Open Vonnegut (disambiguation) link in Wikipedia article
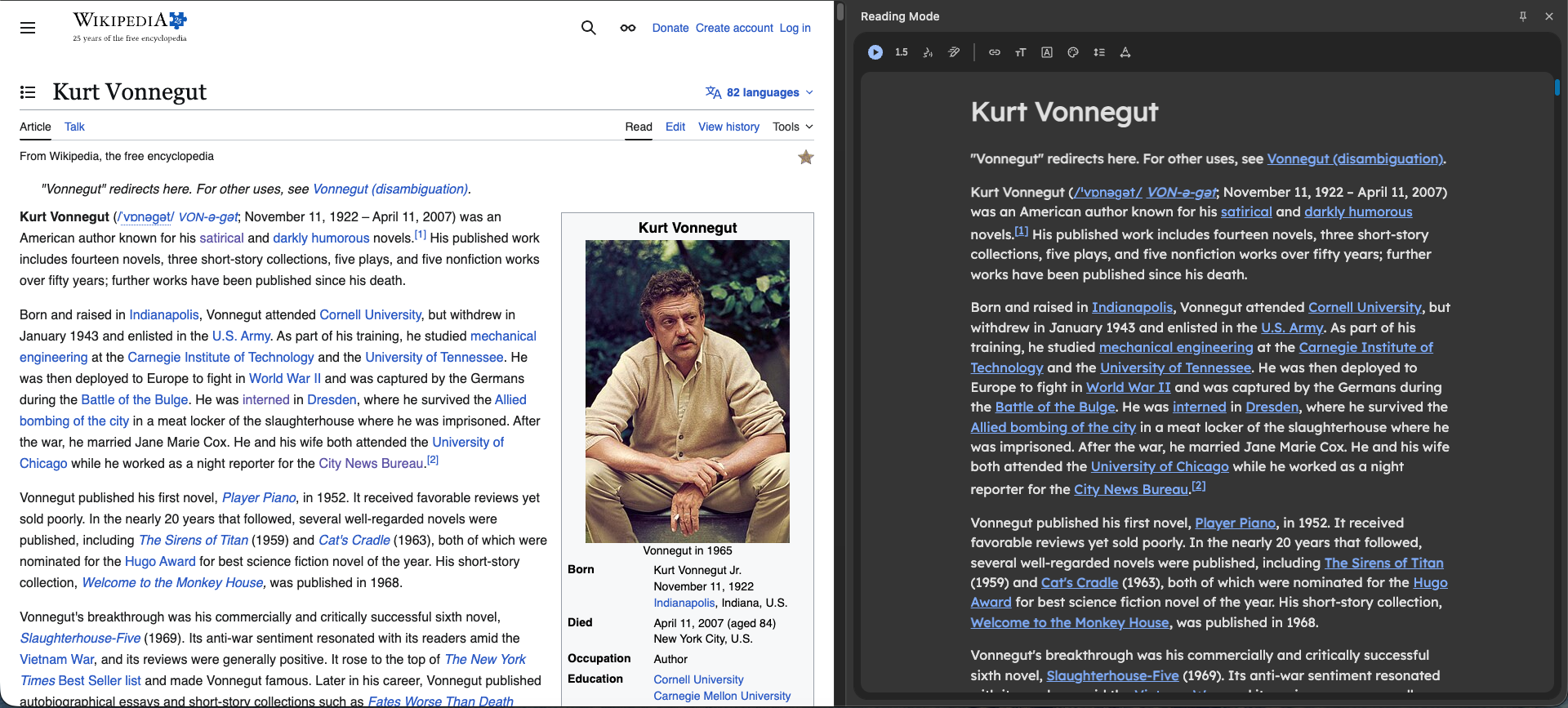1568x708 pixels. [390, 189]
